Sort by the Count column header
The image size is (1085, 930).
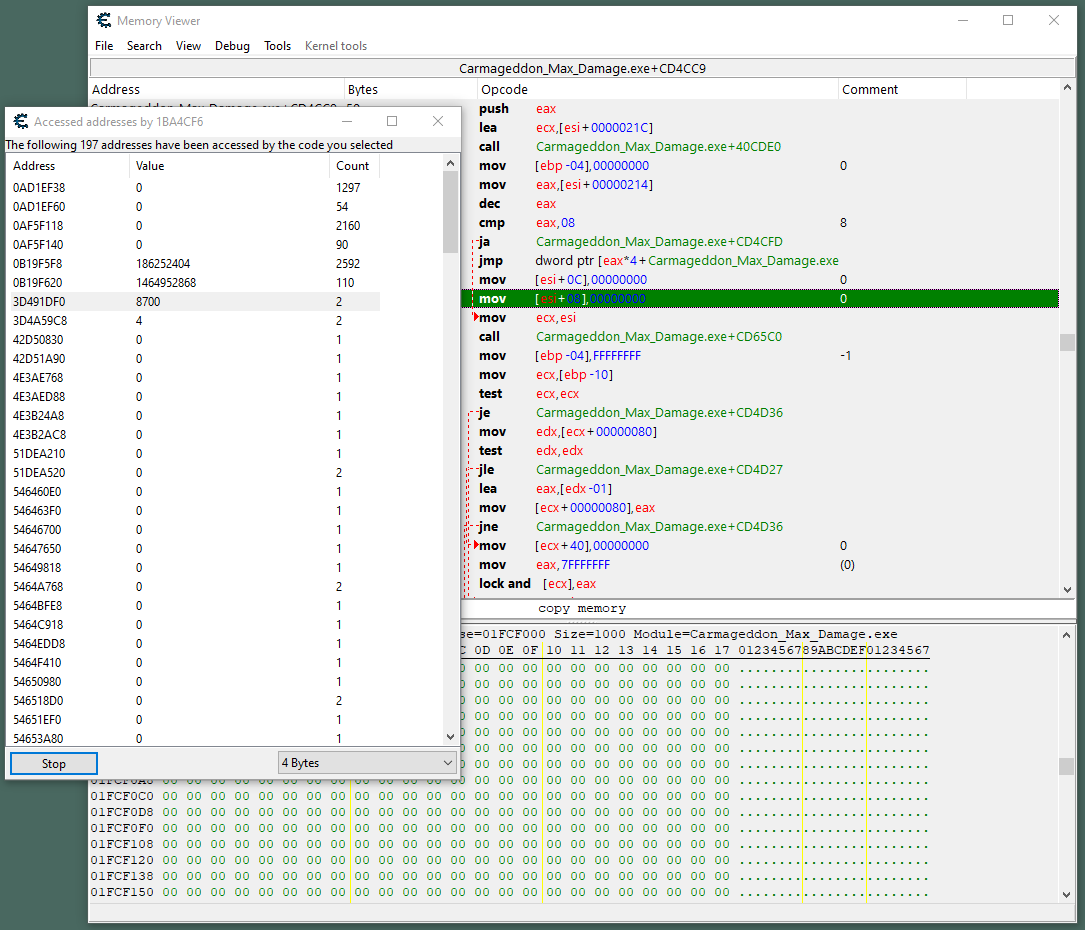352,166
